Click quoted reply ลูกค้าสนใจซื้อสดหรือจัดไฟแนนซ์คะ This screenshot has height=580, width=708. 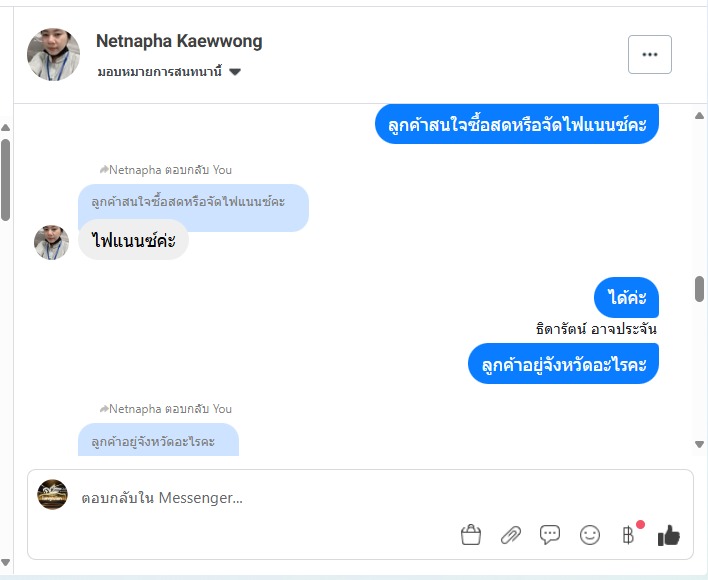point(188,202)
